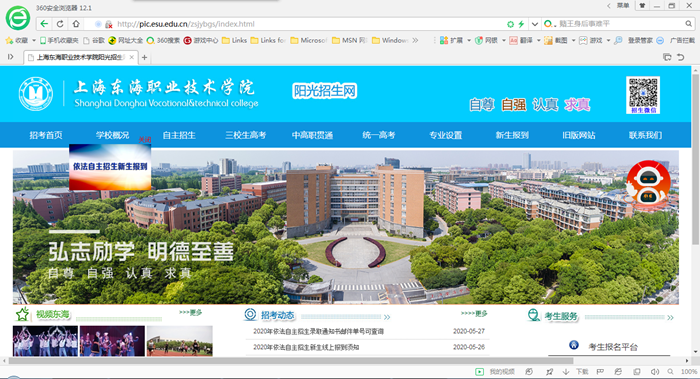Close floating ad with 关闭 link
The width and height of the screenshot is (700, 379).
coord(145,140)
